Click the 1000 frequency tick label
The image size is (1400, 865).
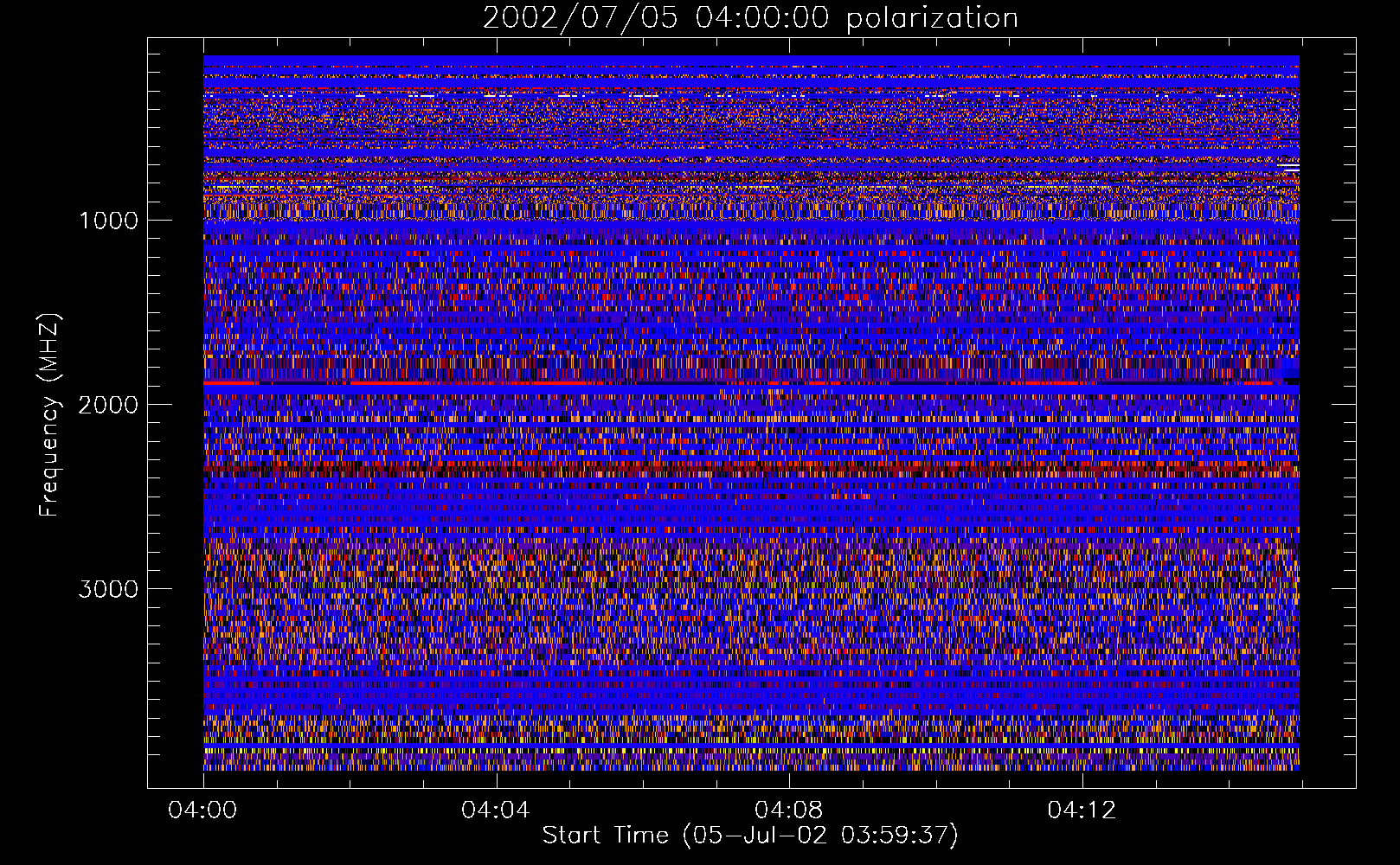click(x=108, y=221)
